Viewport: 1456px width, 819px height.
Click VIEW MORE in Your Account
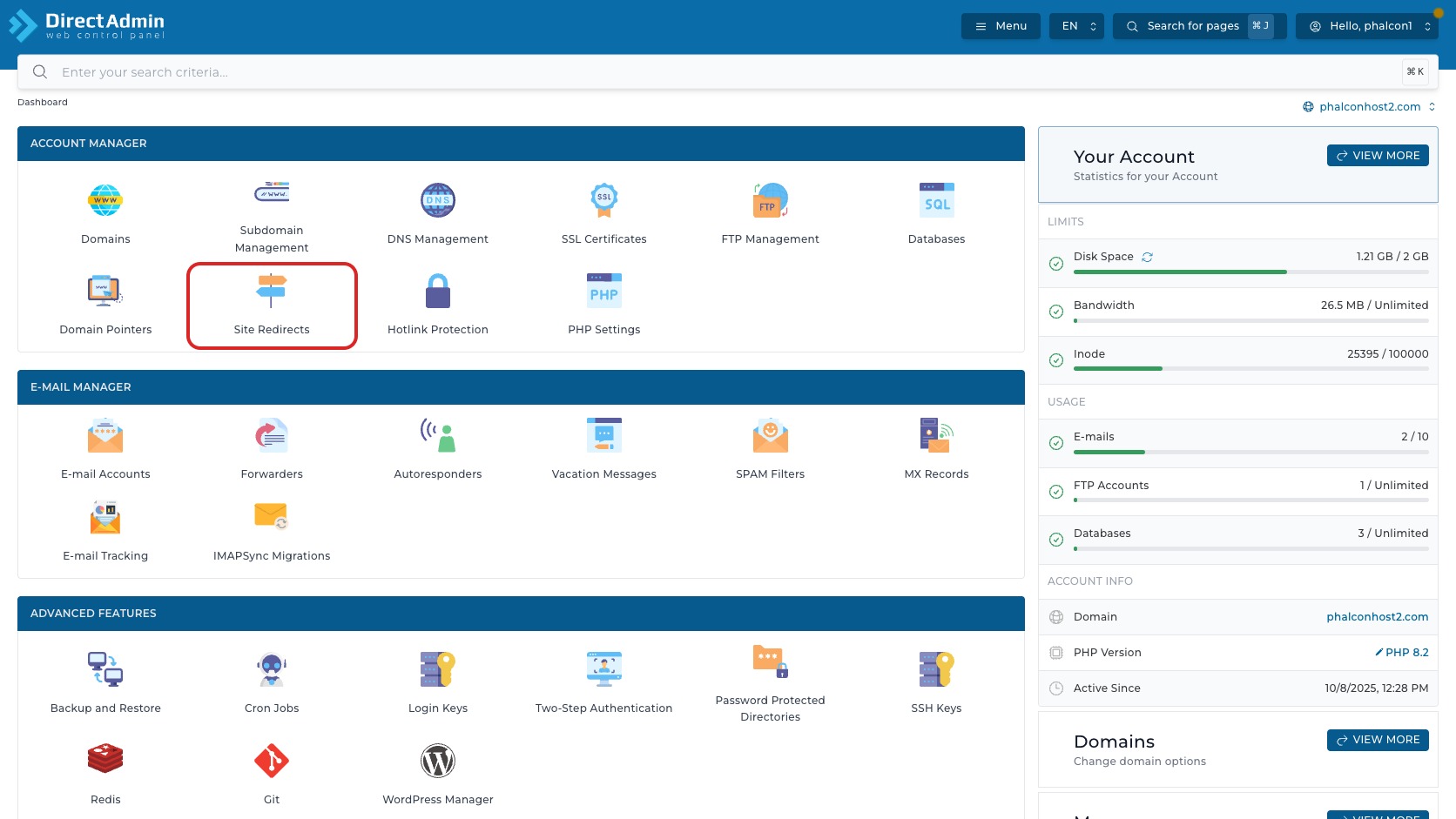click(x=1378, y=156)
